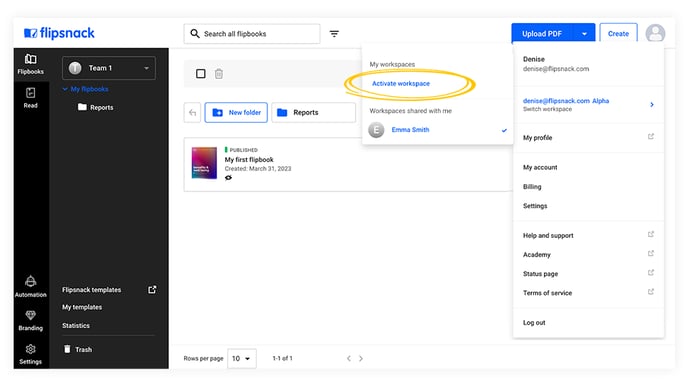Choose Log out from account menu
688x392 pixels.
point(534,323)
